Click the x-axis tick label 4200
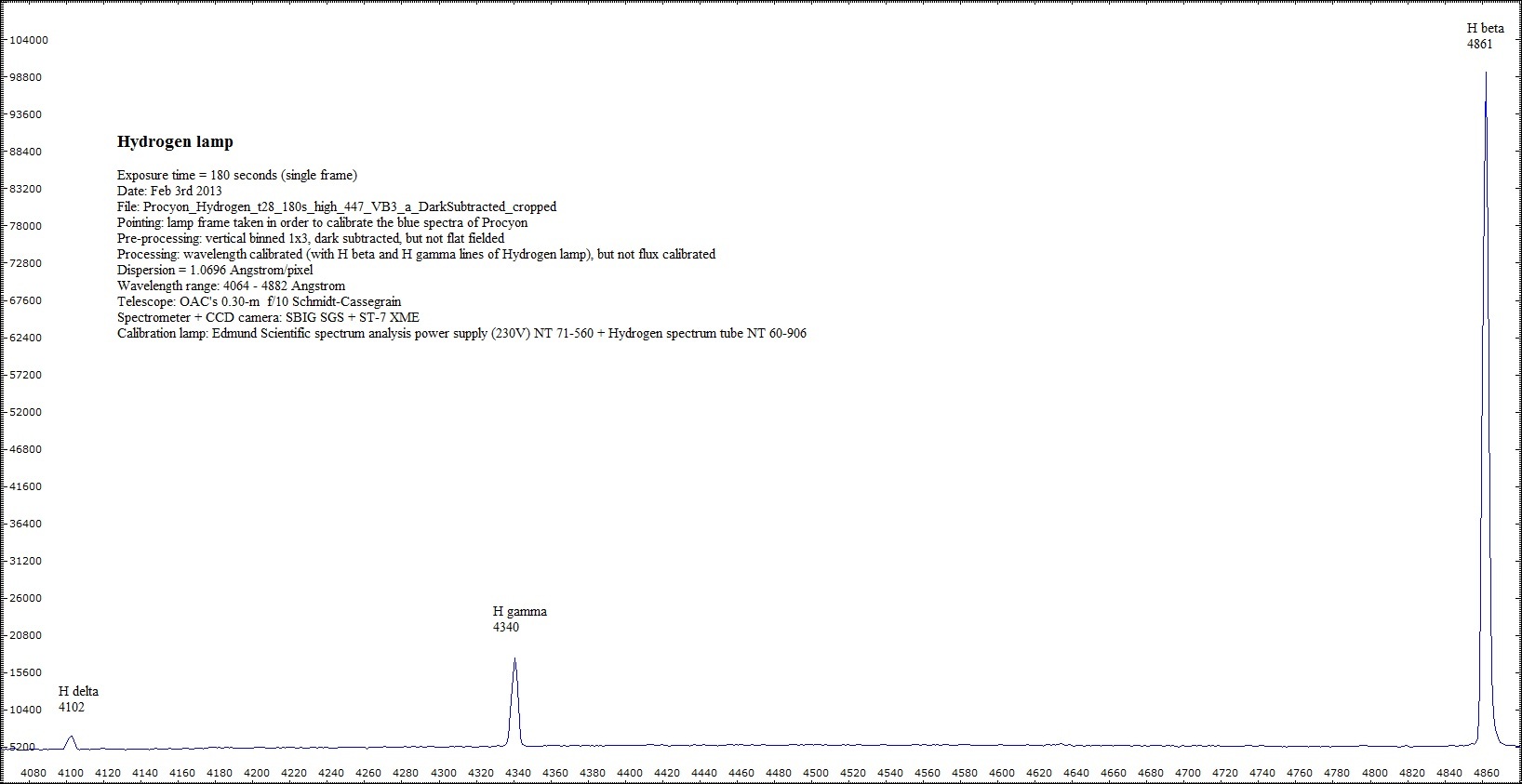1522x784 pixels. pos(257,773)
